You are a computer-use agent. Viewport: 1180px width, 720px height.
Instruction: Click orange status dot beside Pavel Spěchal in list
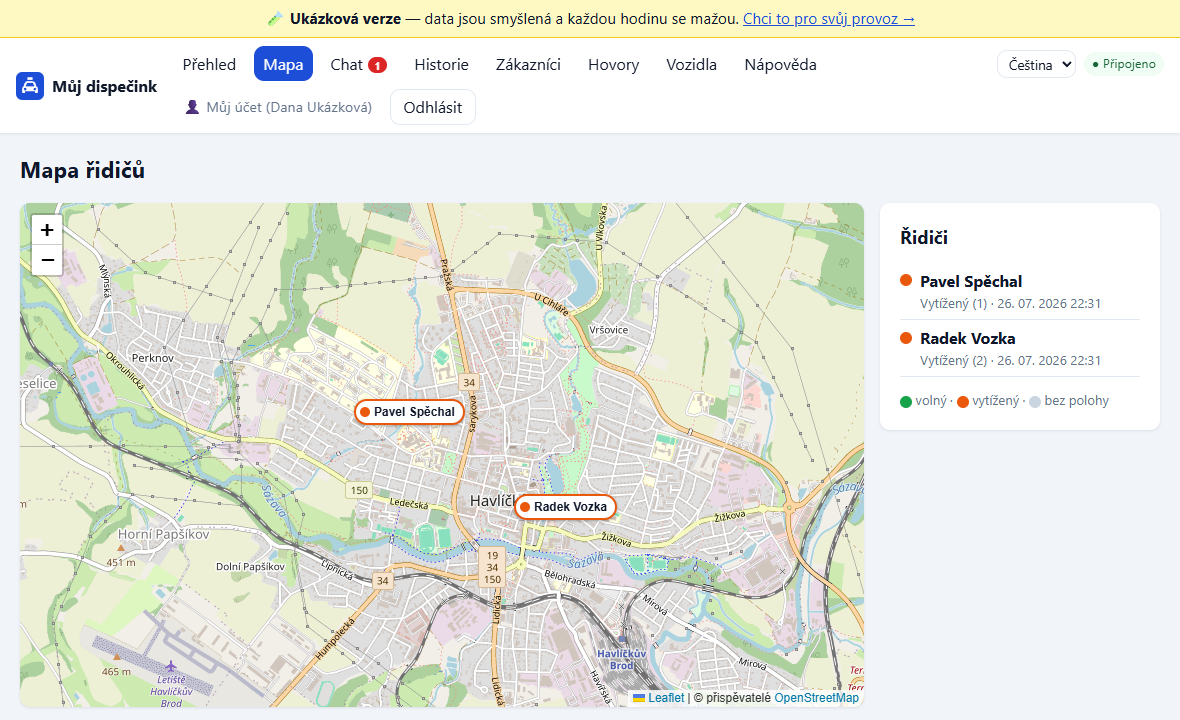[906, 281]
